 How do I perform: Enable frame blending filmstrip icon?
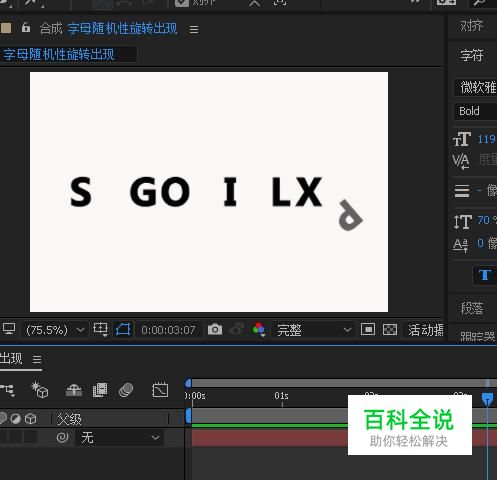point(100,390)
